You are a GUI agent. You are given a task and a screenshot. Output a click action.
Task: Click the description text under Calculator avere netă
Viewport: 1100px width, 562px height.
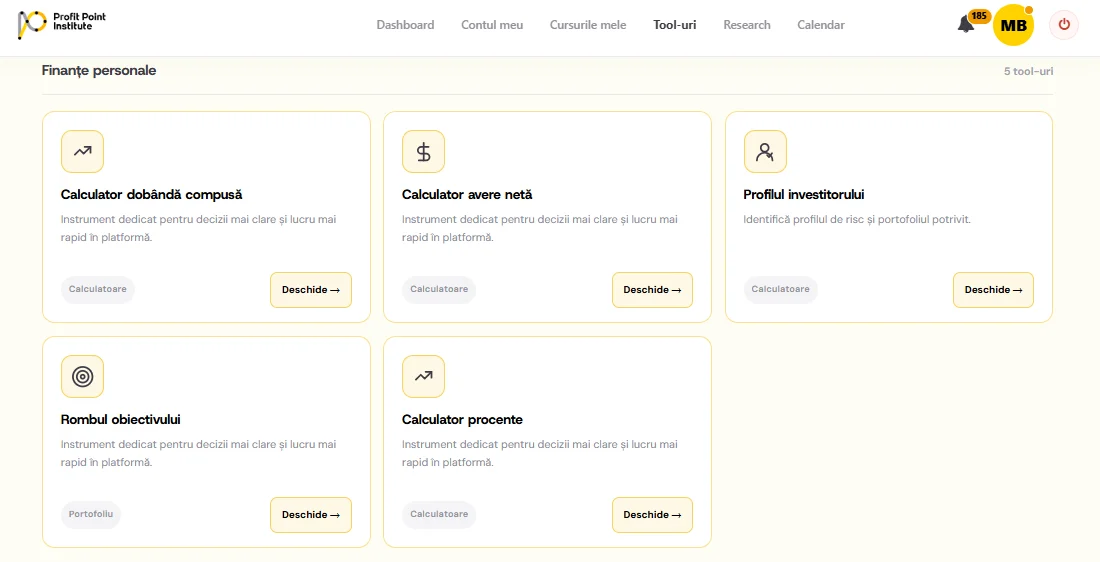(540, 229)
